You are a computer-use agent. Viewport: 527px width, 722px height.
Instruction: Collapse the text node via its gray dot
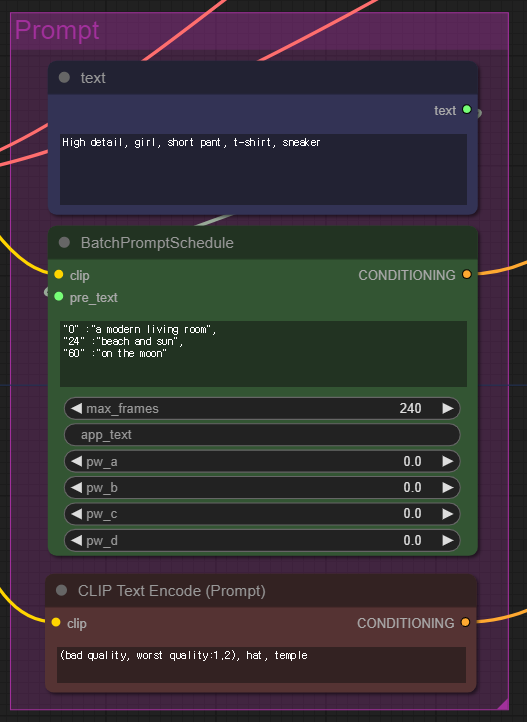pyautogui.click(x=64, y=77)
